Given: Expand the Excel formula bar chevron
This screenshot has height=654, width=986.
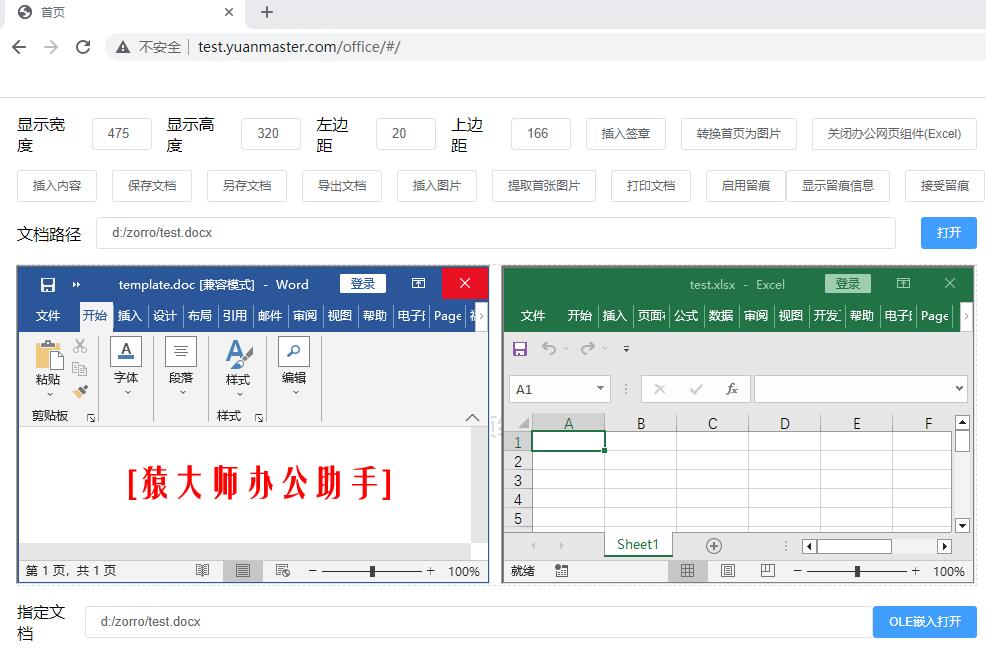Looking at the screenshot, I should tap(959, 389).
